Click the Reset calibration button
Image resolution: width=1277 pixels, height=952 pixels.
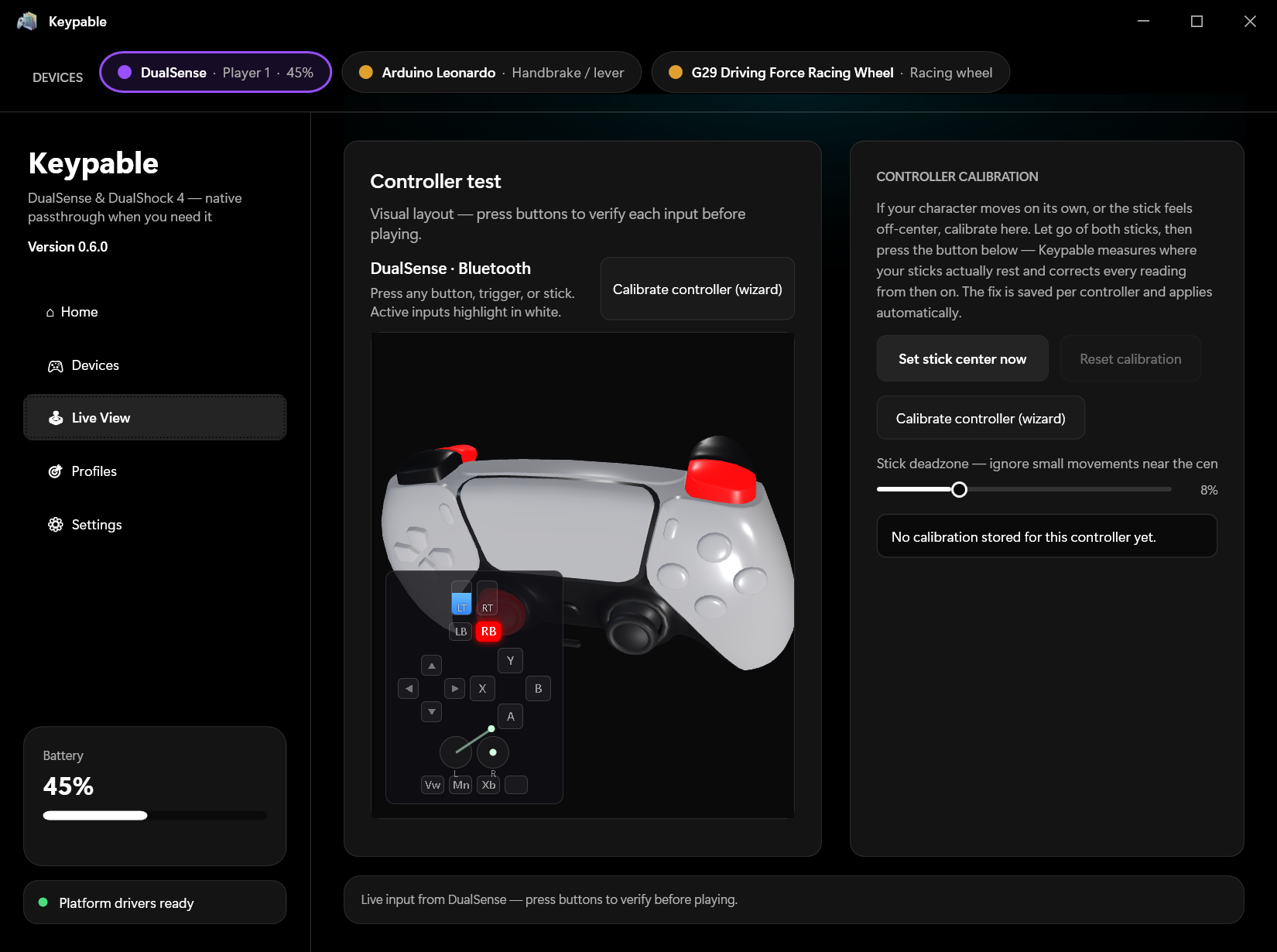pyautogui.click(x=1130, y=358)
